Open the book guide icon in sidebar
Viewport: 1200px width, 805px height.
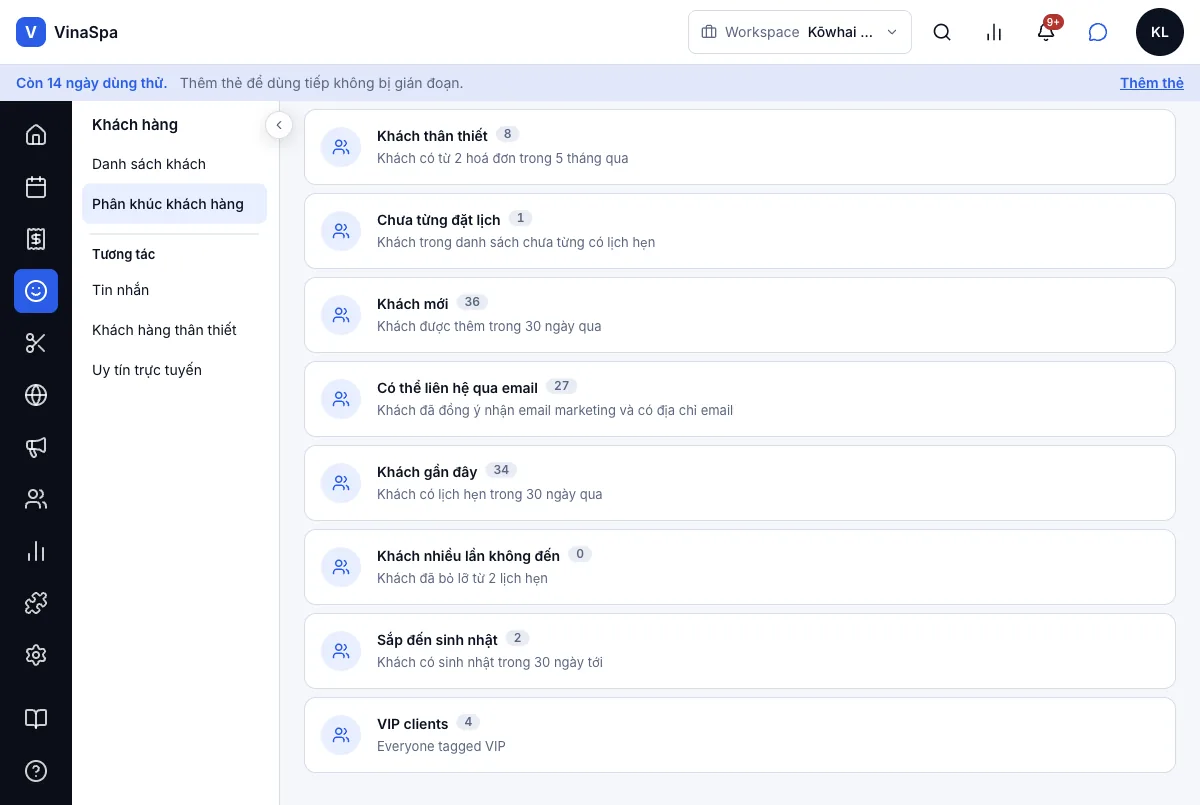click(x=36, y=719)
